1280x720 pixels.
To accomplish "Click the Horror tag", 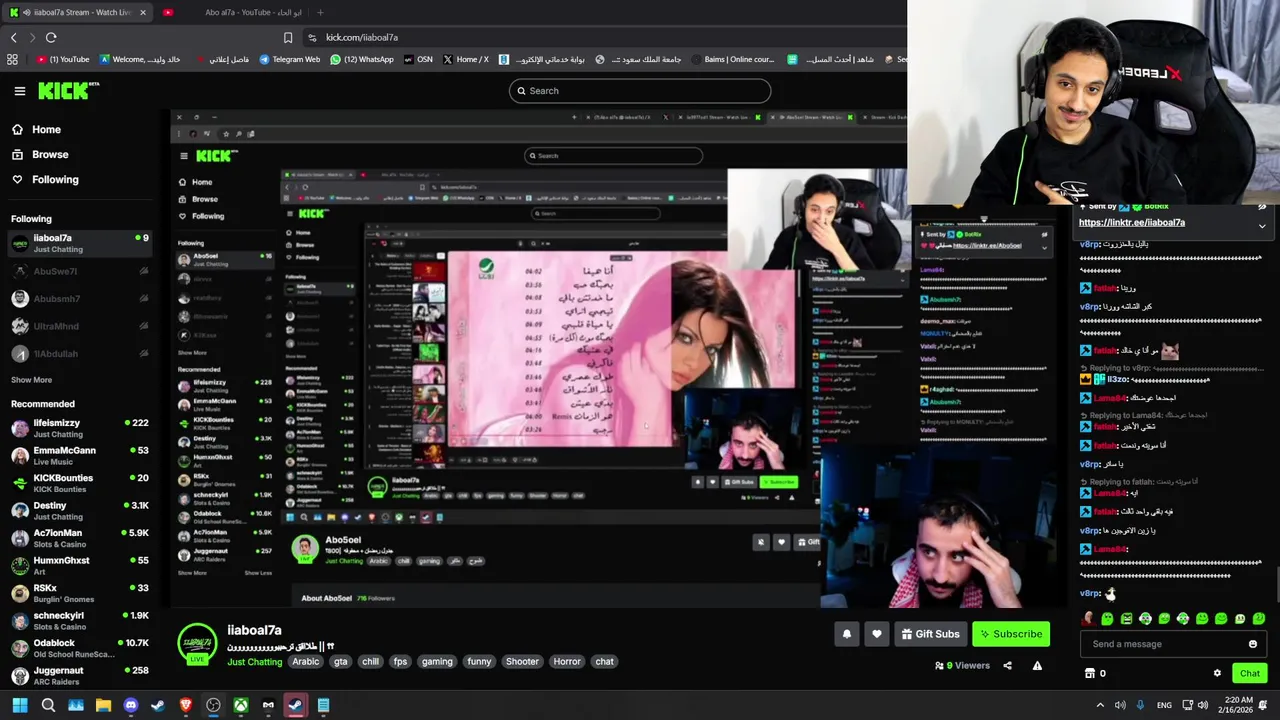I will point(567,662).
